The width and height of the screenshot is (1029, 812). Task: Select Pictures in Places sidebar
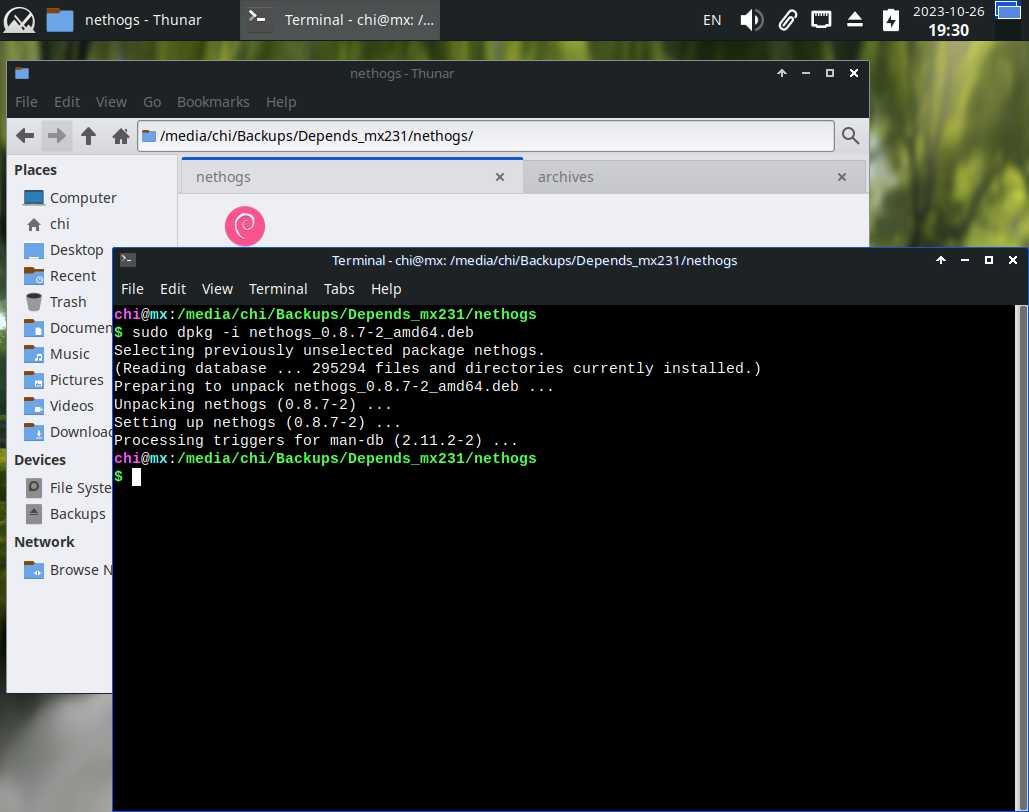(64, 380)
